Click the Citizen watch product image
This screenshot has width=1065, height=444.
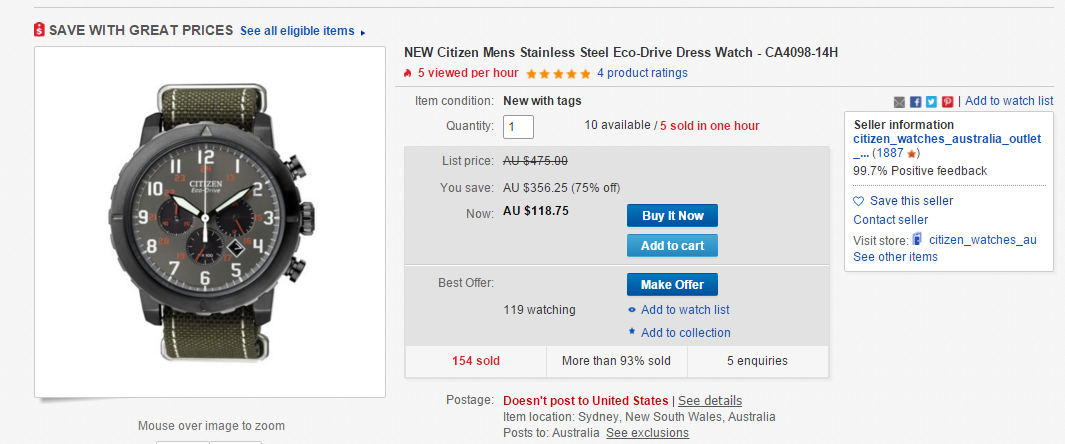[210, 222]
